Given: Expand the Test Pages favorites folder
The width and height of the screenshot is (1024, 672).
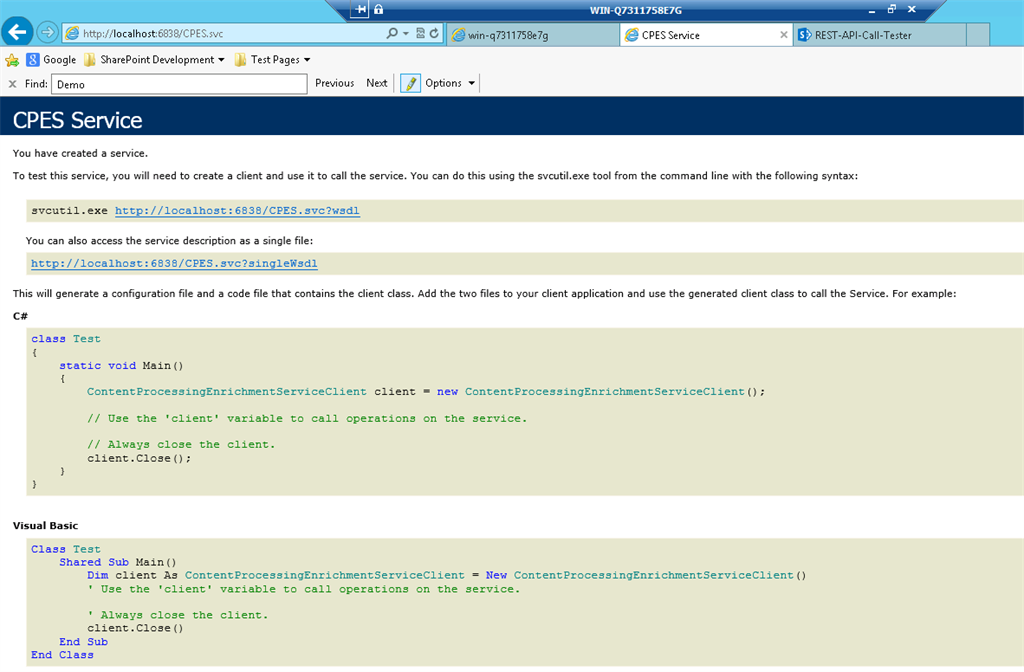Looking at the screenshot, I should [272, 60].
